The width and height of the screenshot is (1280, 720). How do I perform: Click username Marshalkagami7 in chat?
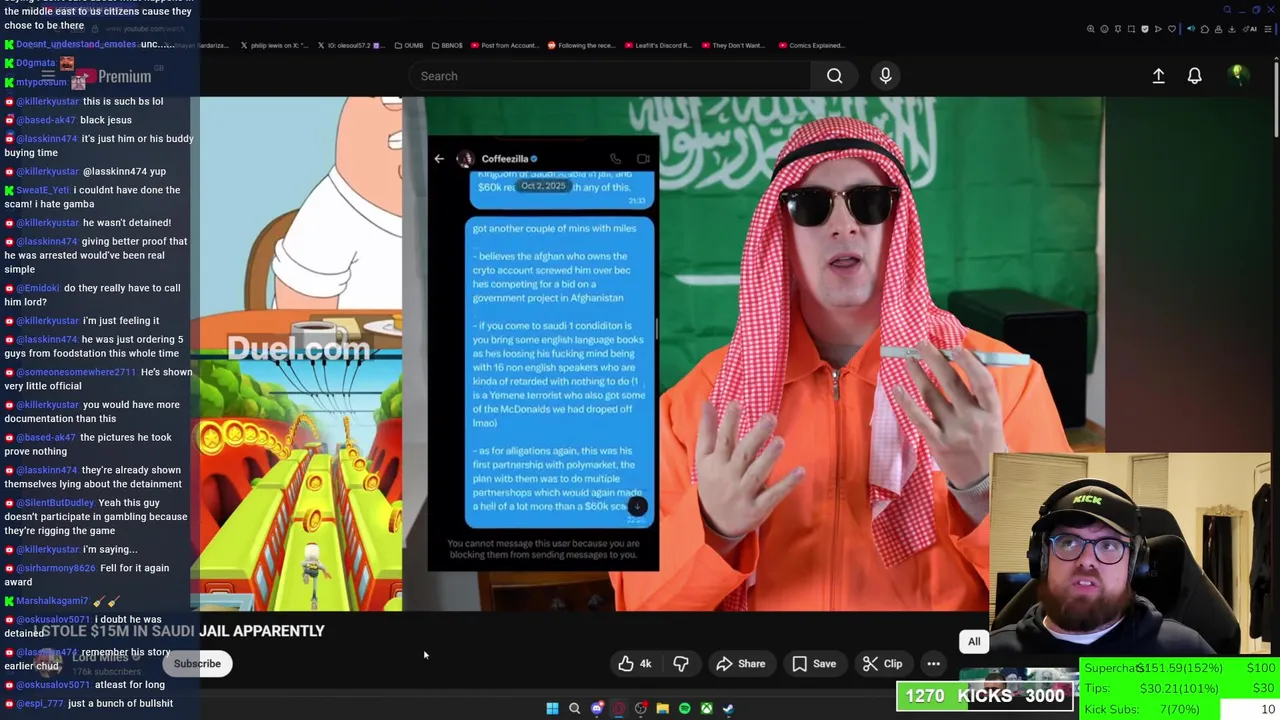pyautogui.click(x=52, y=600)
